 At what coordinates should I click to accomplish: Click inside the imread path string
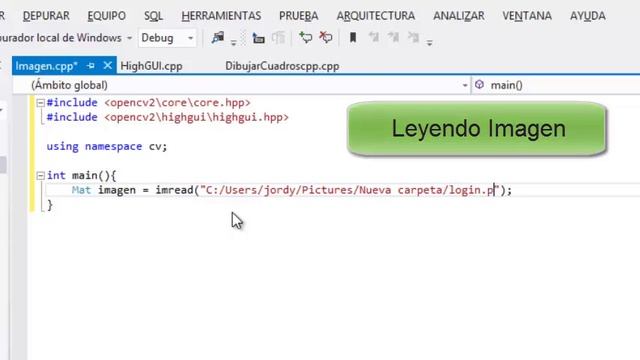tap(350, 190)
